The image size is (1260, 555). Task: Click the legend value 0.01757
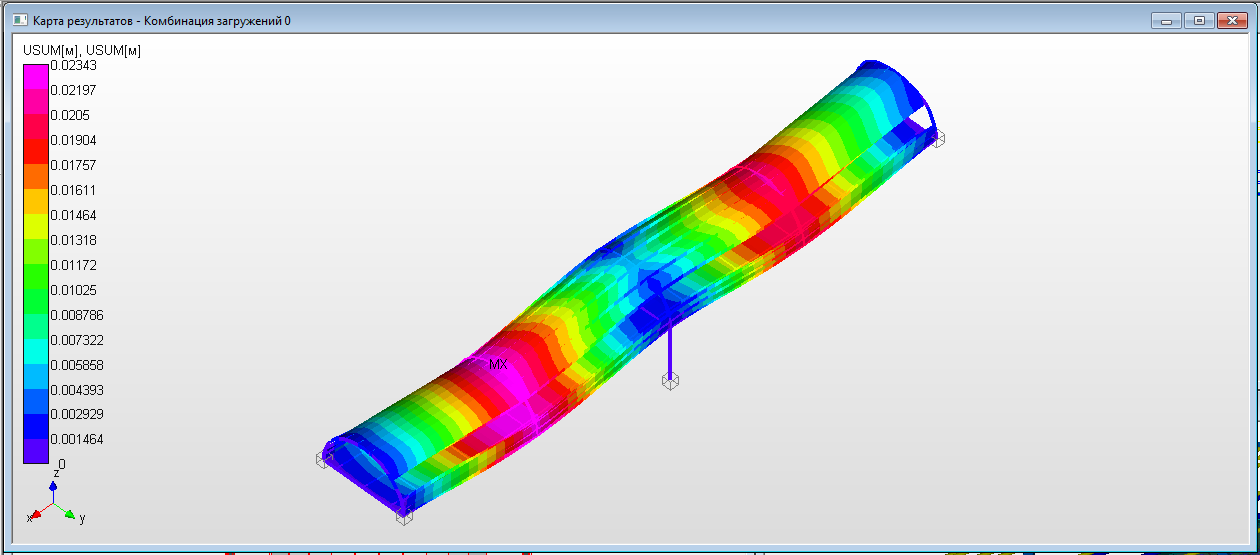click(x=73, y=165)
